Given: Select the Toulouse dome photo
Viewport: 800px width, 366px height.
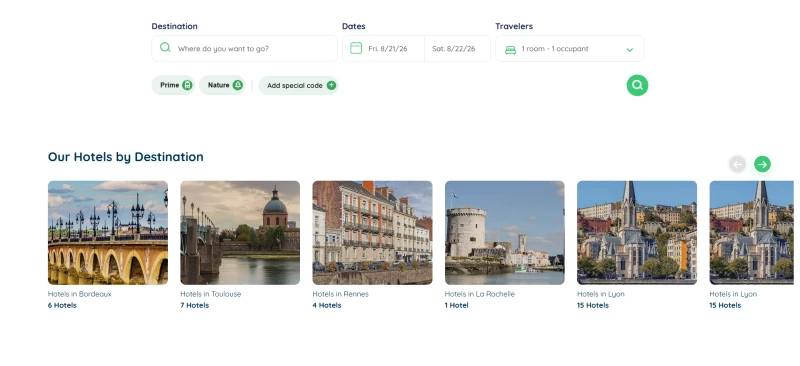Looking at the screenshot, I should coord(240,233).
